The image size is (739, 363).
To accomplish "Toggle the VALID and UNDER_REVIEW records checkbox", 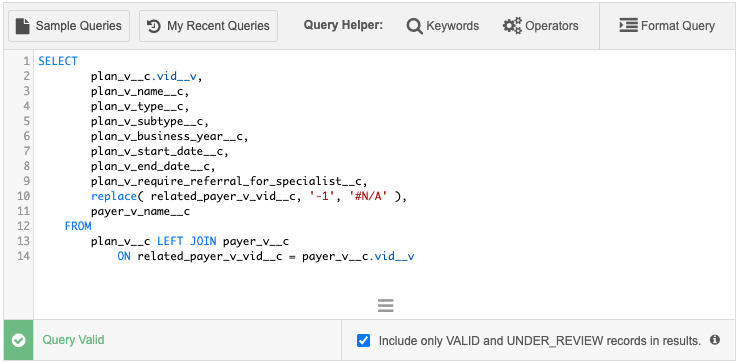I will point(363,340).
